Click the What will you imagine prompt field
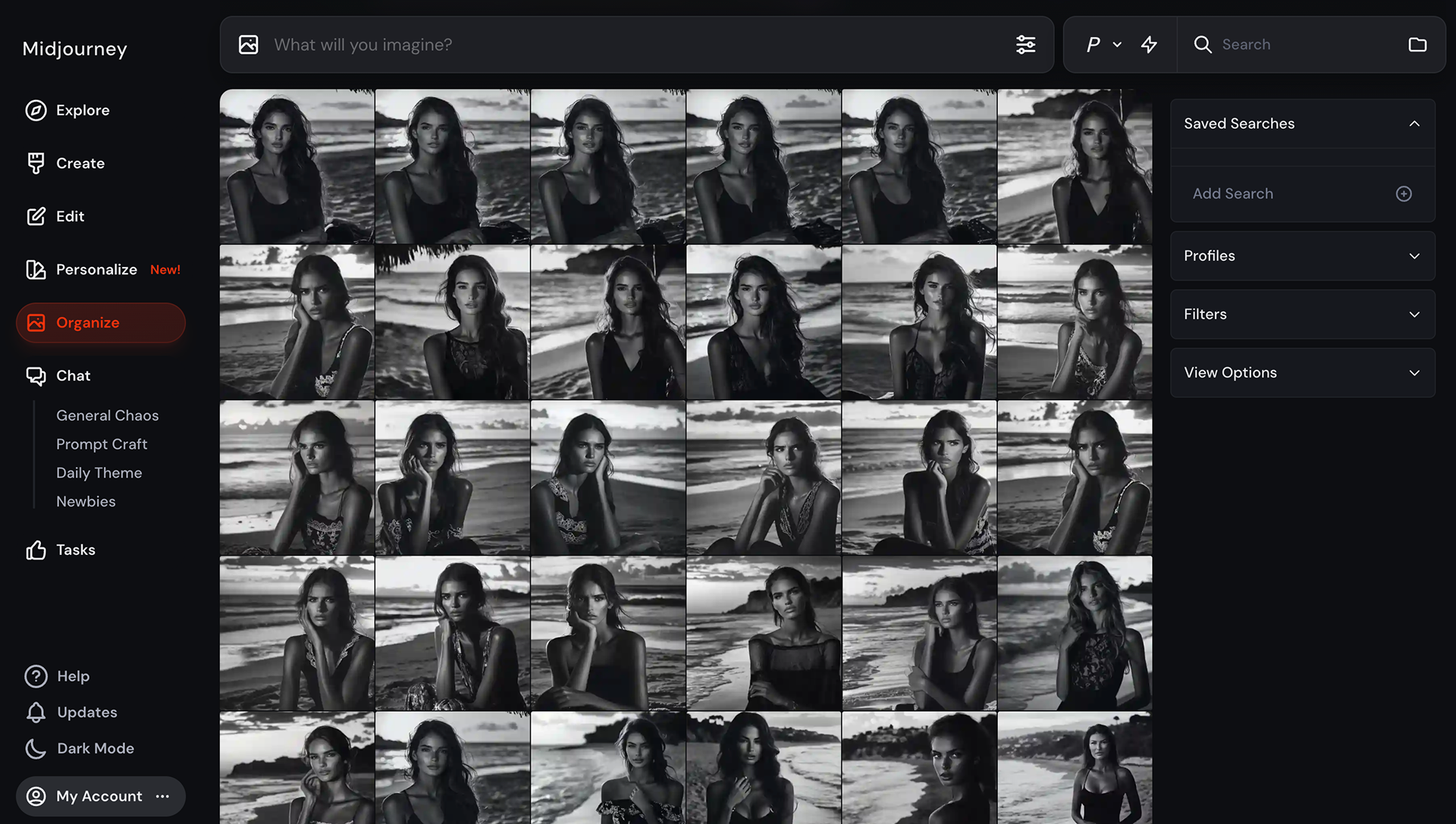The height and width of the screenshot is (824, 1456). (x=637, y=45)
